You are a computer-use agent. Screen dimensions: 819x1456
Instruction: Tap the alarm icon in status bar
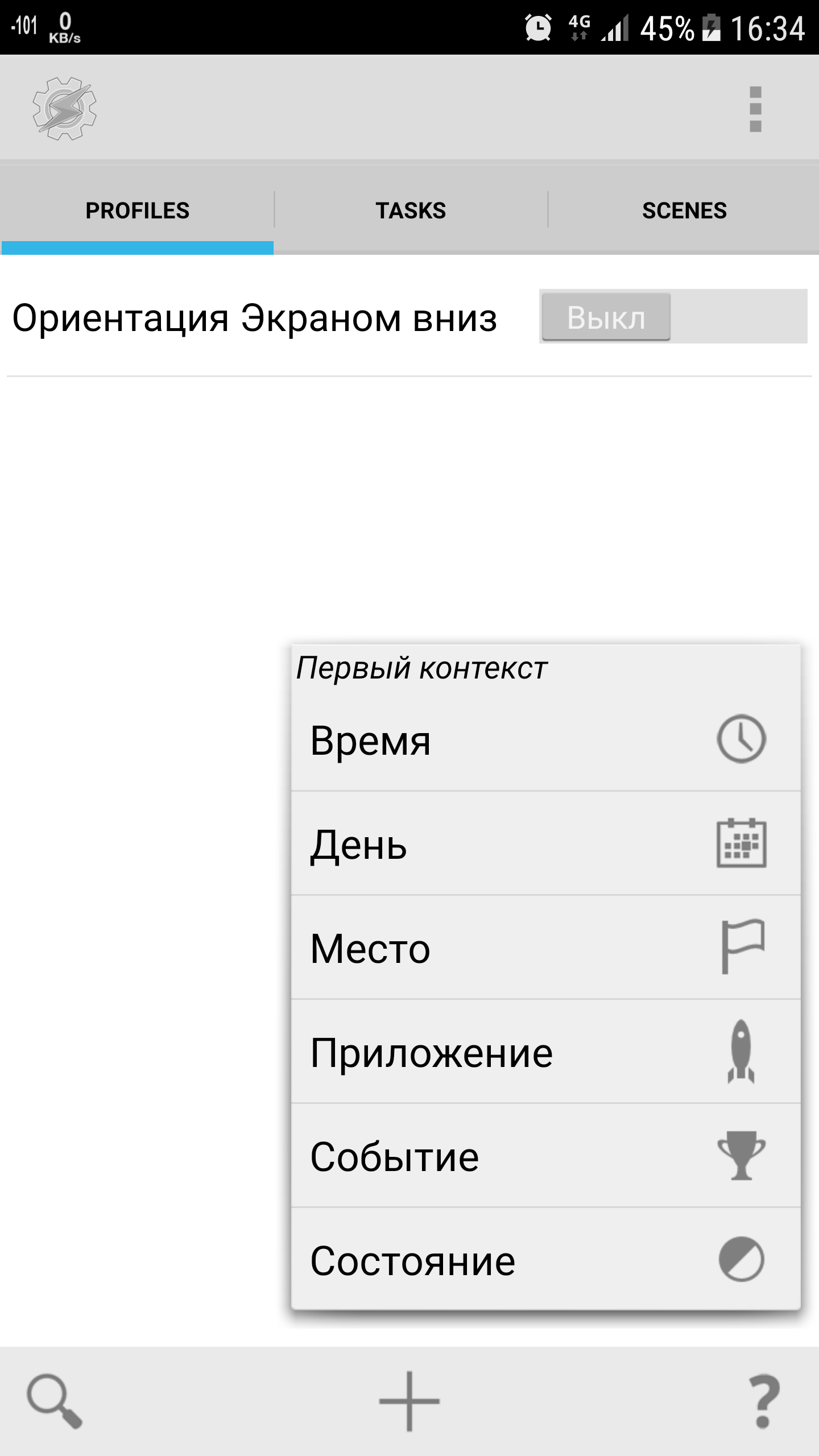tap(537, 28)
